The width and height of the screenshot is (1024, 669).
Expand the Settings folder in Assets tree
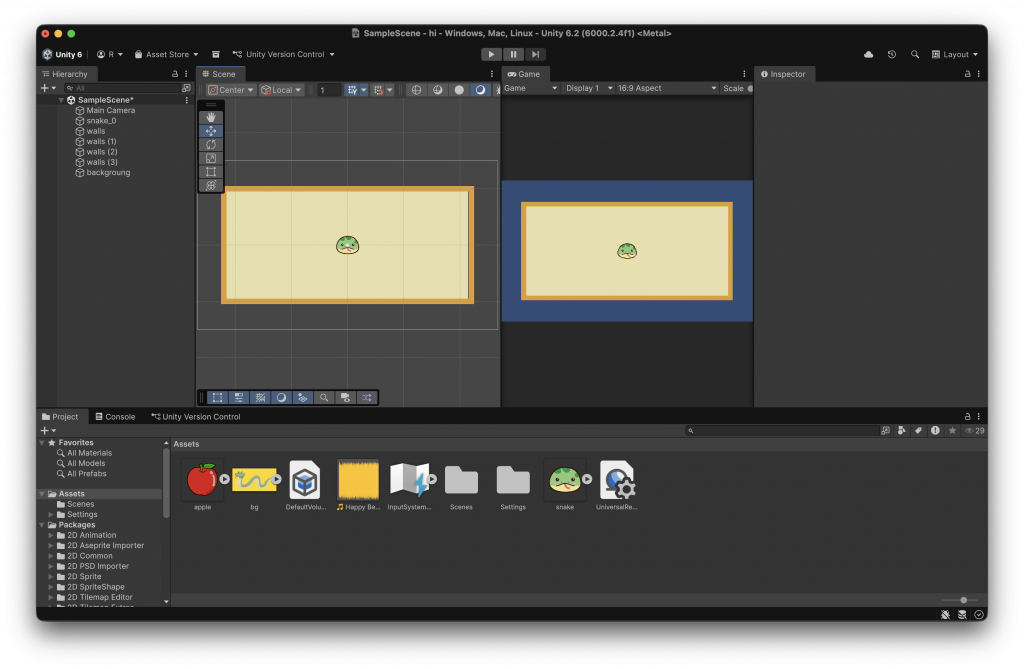pyautogui.click(x=52, y=515)
